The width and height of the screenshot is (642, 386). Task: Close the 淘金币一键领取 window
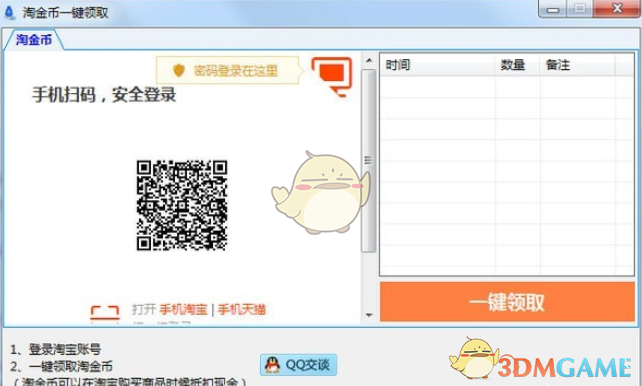pyautogui.click(x=618, y=9)
